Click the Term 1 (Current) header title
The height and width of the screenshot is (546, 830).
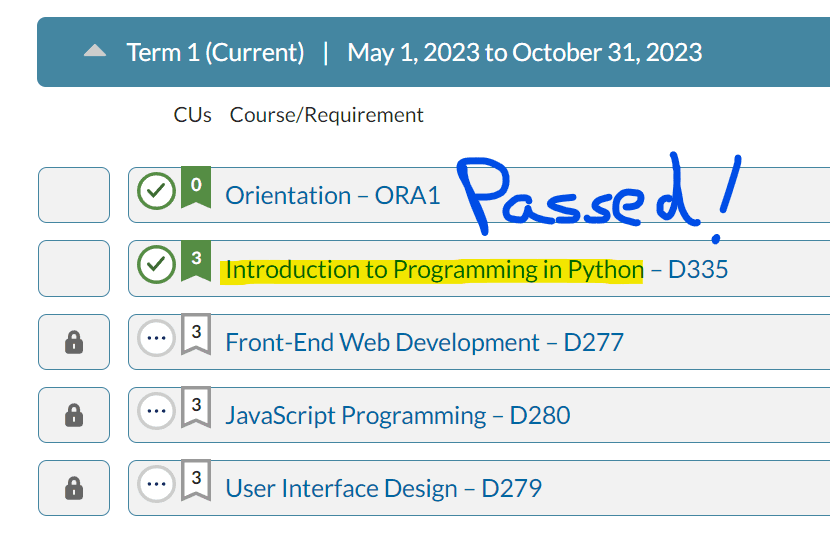pyautogui.click(x=215, y=52)
